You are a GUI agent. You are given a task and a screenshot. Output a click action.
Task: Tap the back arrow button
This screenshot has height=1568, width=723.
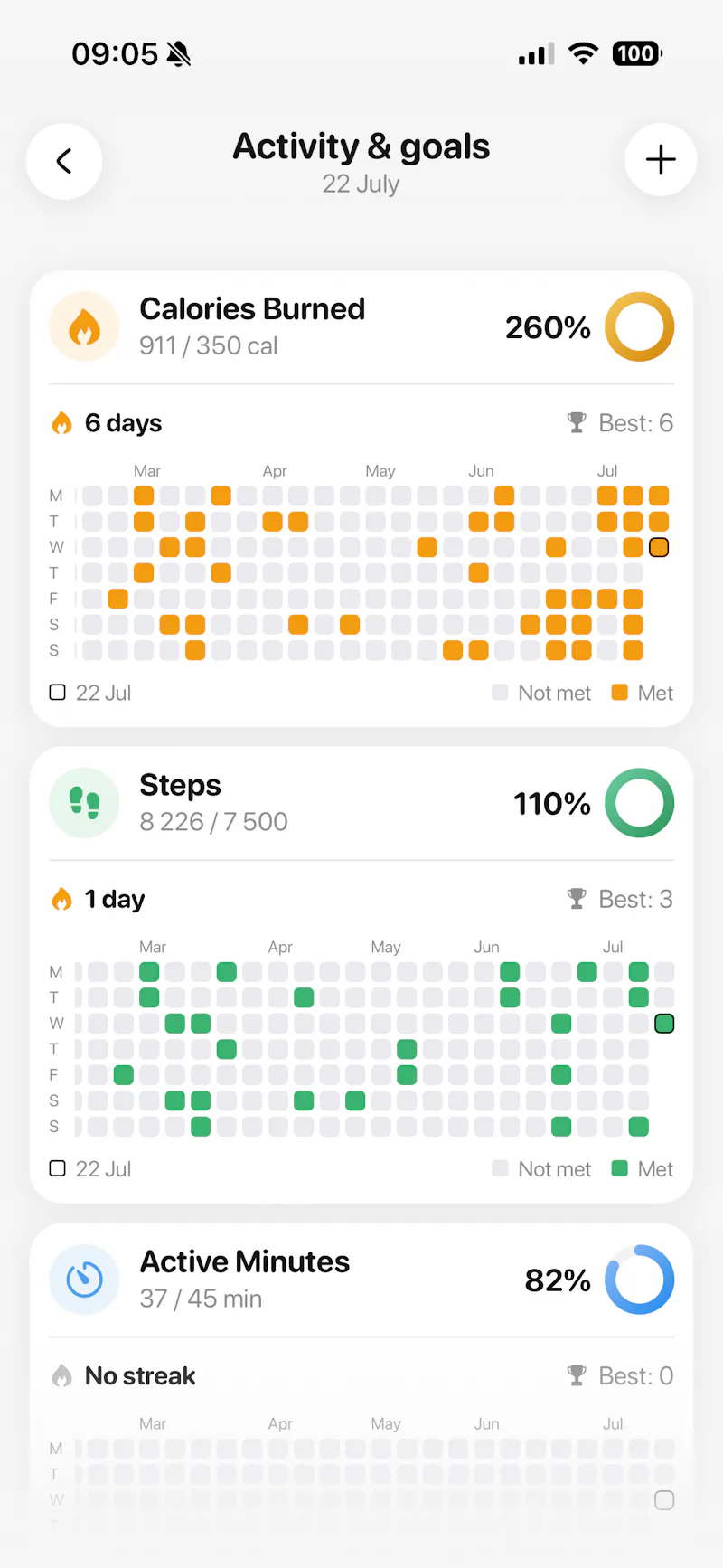64,161
